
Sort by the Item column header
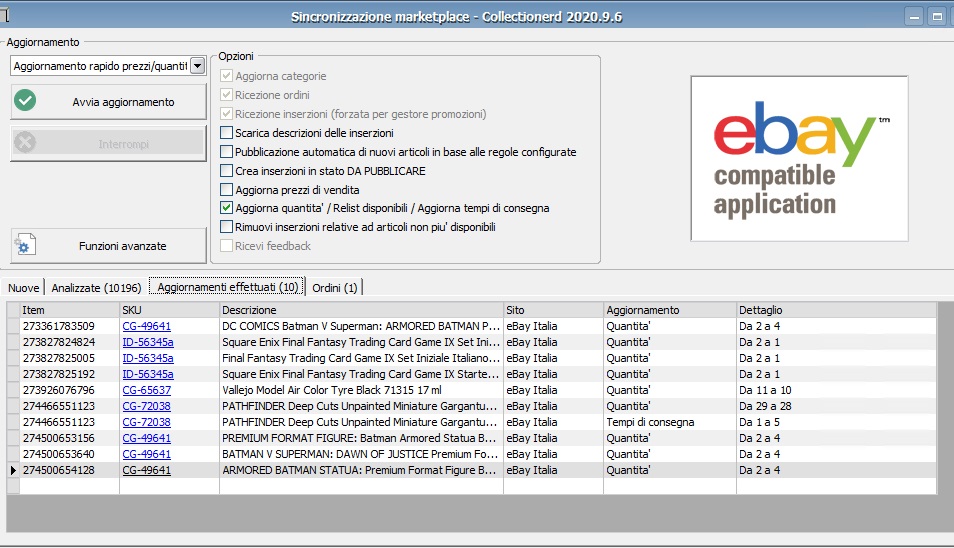click(x=69, y=310)
